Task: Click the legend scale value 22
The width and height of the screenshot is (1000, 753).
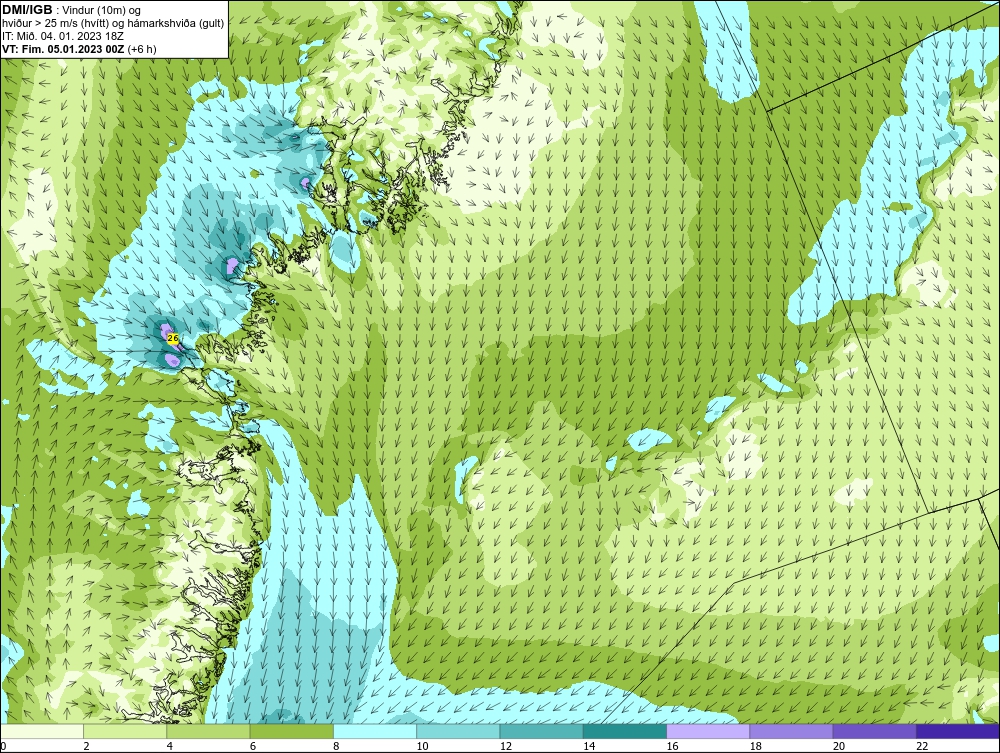Action: tap(922, 747)
